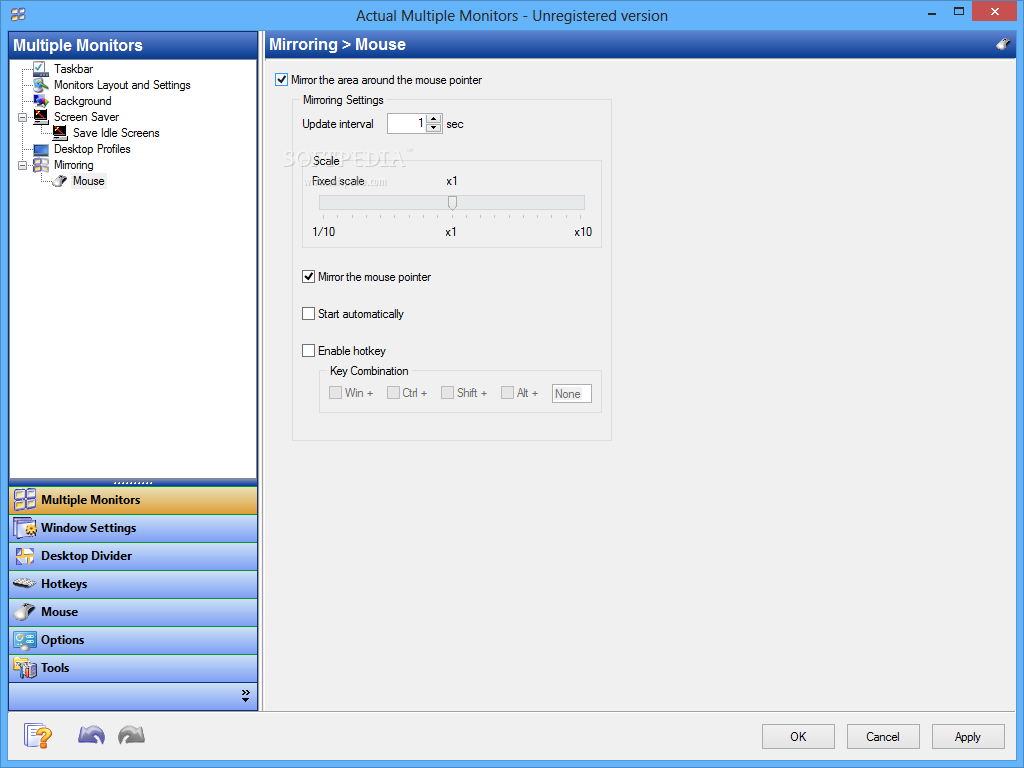This screenshot has width=1024, height=768.
Task: Click the Mouse tree node icon
Action: tap(60, 181)
